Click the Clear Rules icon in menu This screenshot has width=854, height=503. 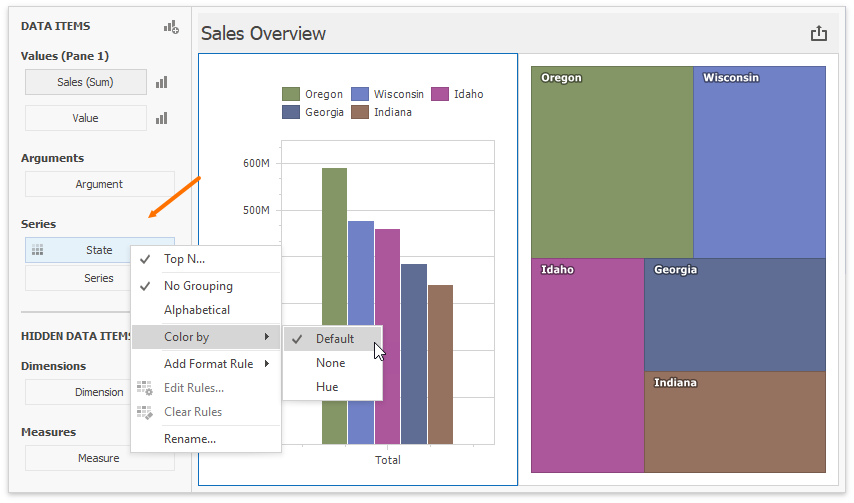click(144, 412)
